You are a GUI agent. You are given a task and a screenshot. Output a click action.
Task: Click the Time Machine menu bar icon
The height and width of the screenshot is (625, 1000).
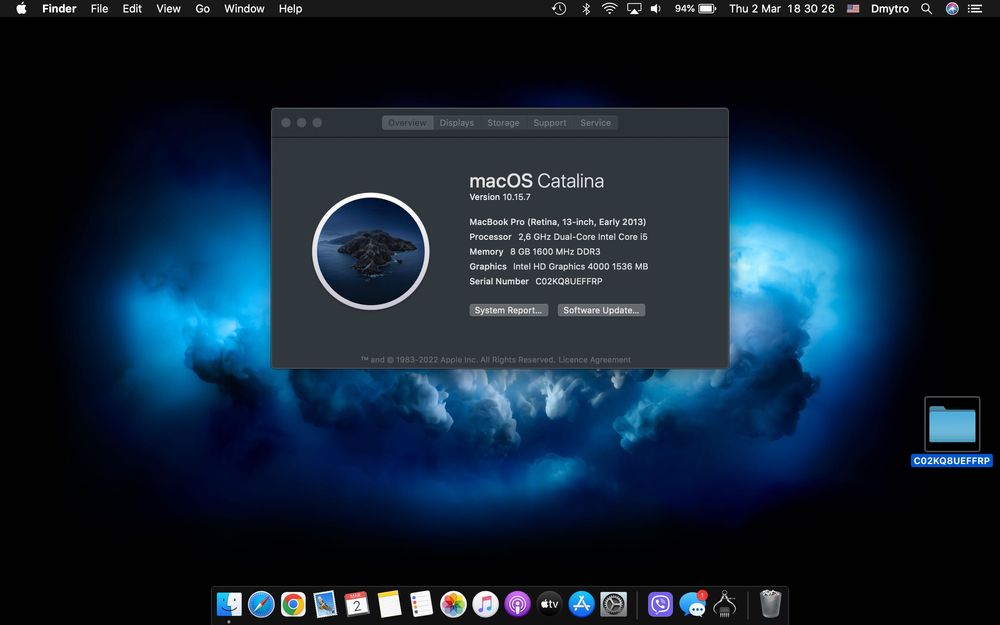(x=559, y=8)
